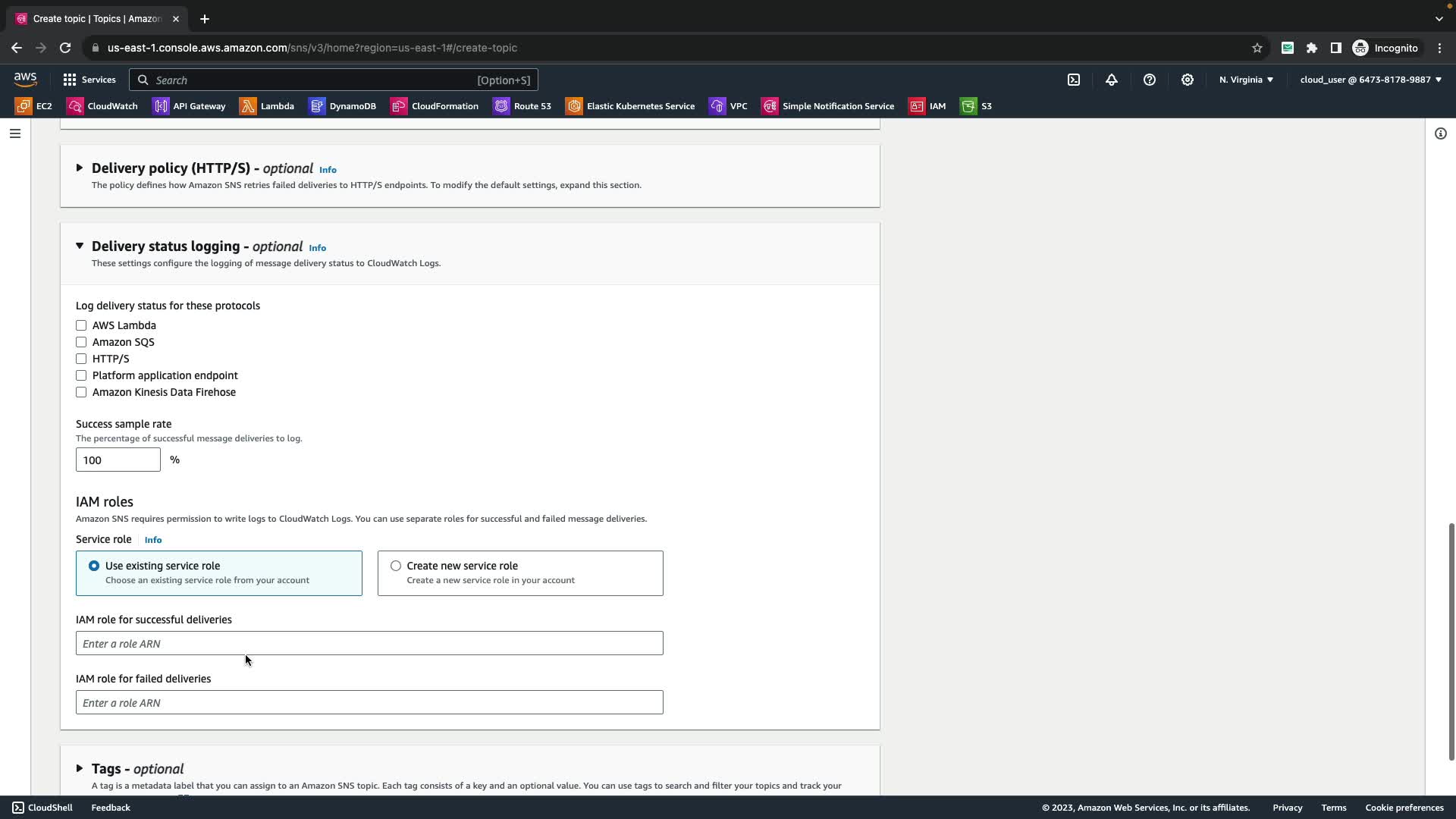This screenshot has height=819, width=1456.
Task: Open the settings gear icon
Action: (1188, 80)
